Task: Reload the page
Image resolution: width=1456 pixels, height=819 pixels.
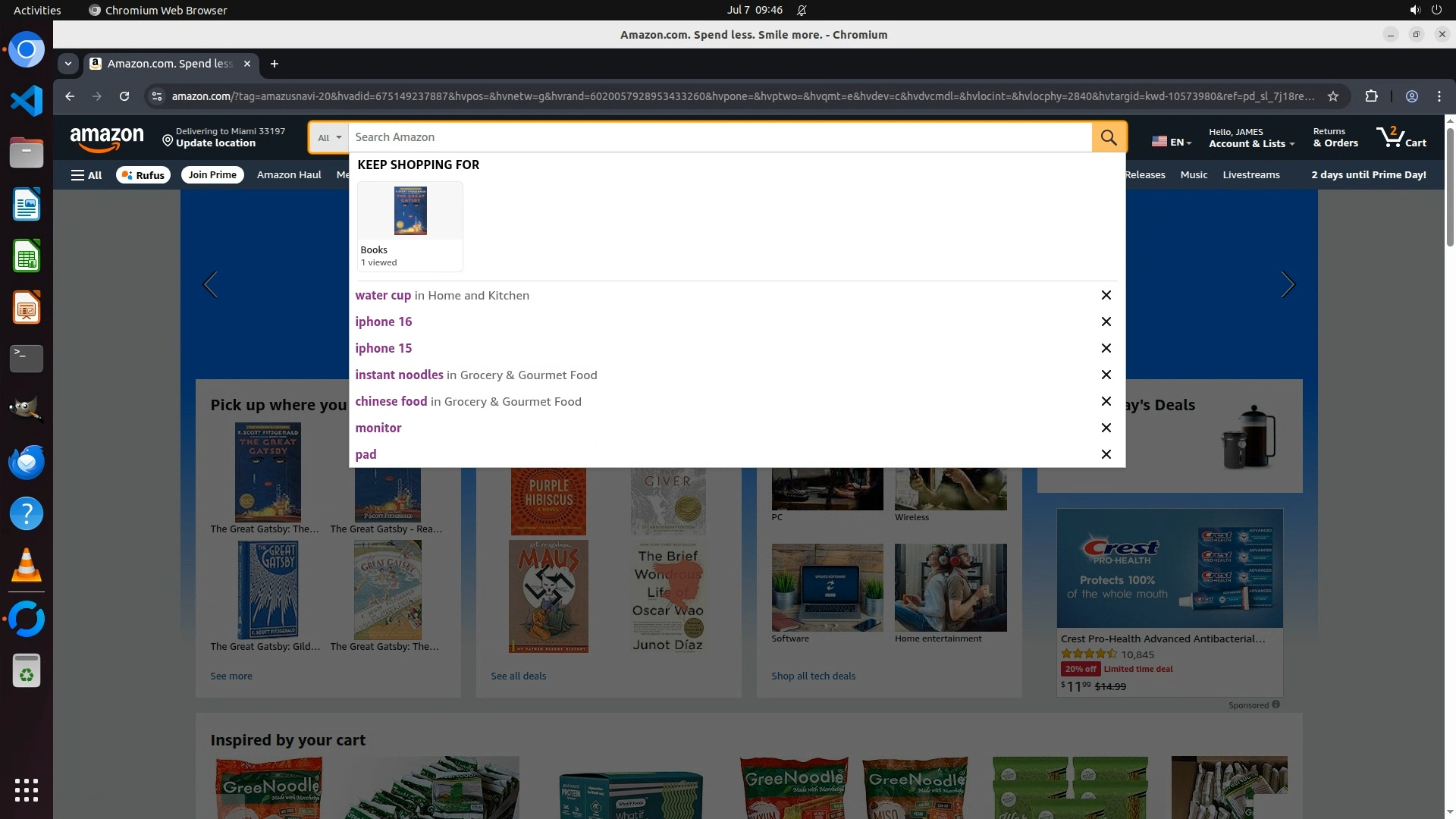Action: coord(124,96)
